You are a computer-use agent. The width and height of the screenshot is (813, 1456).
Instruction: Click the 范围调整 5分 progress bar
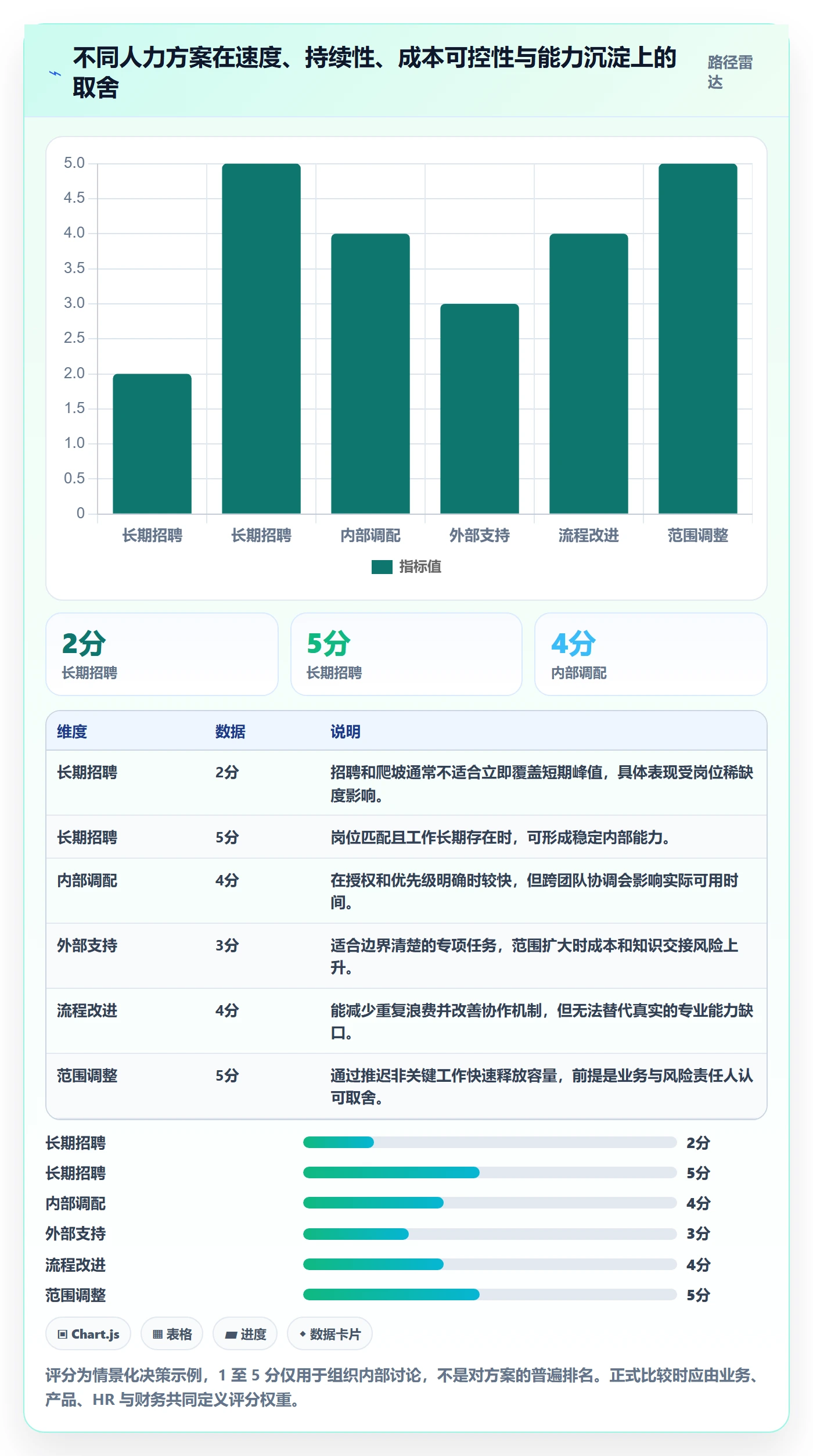490,1294
